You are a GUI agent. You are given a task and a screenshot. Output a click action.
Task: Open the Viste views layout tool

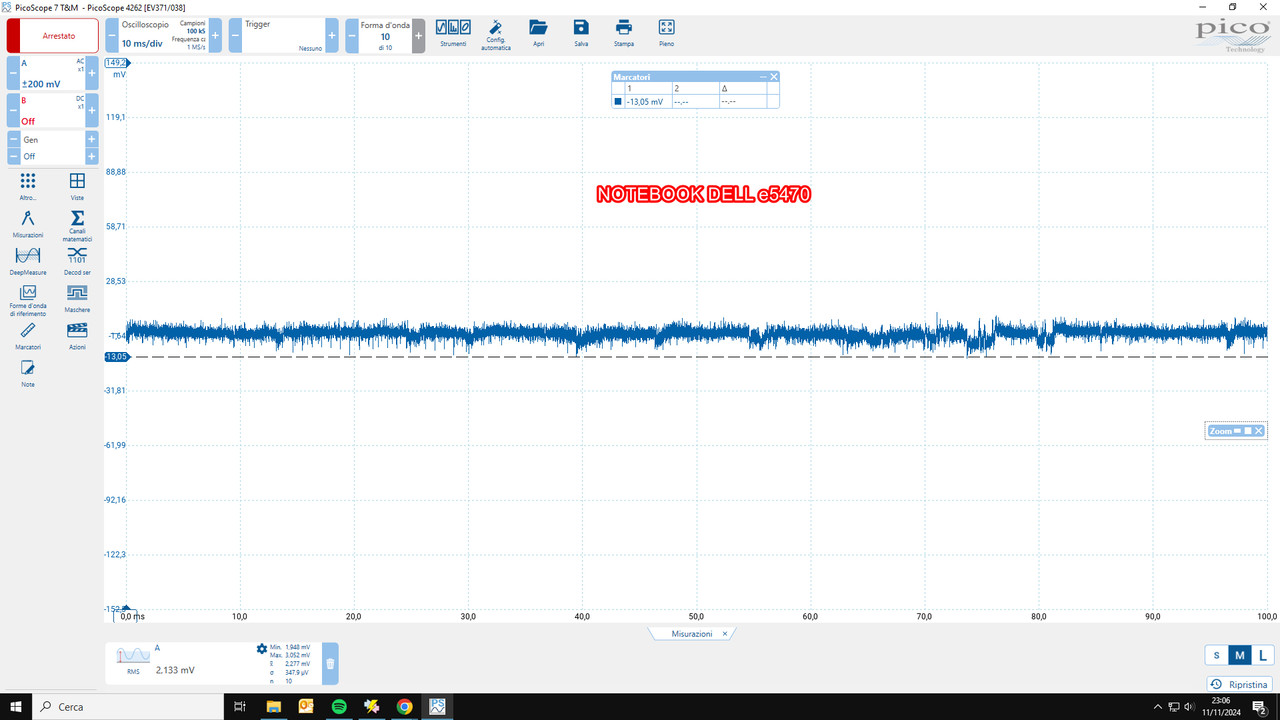[77, 186]
